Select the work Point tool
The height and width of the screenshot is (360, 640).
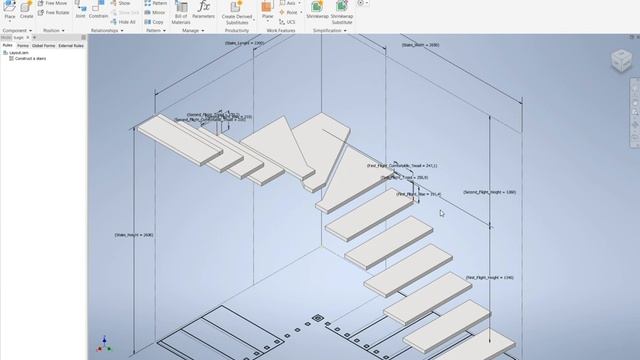pyautogui.click(x=289, y=13)
